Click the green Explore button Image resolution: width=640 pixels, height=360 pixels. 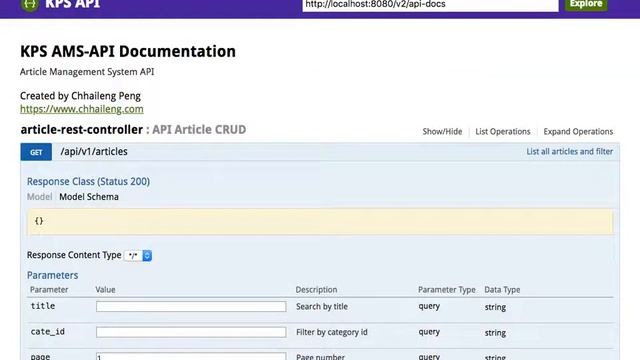coord(586,4)
